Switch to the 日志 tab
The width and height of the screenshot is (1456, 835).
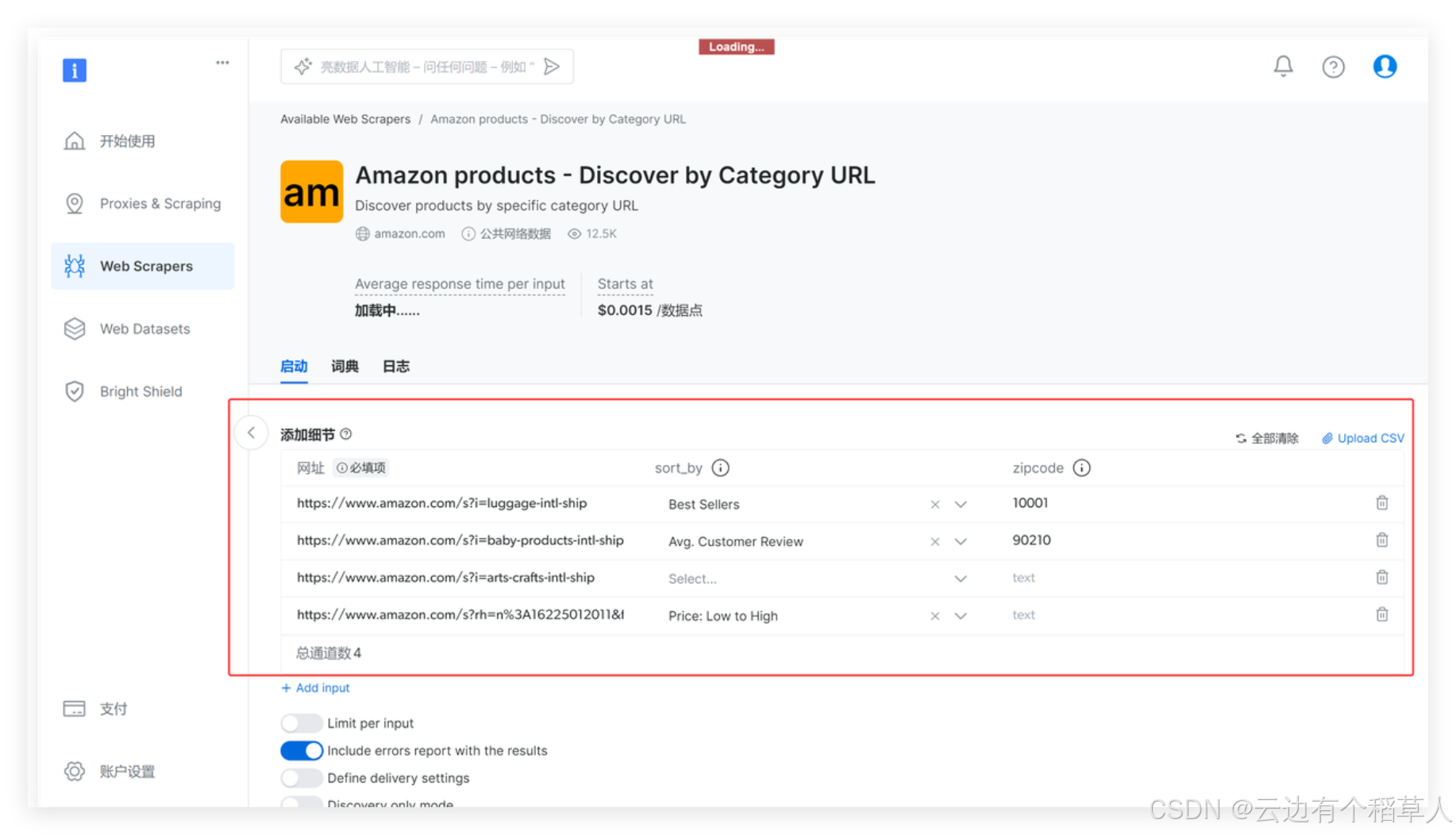click(x=395, y=367)
